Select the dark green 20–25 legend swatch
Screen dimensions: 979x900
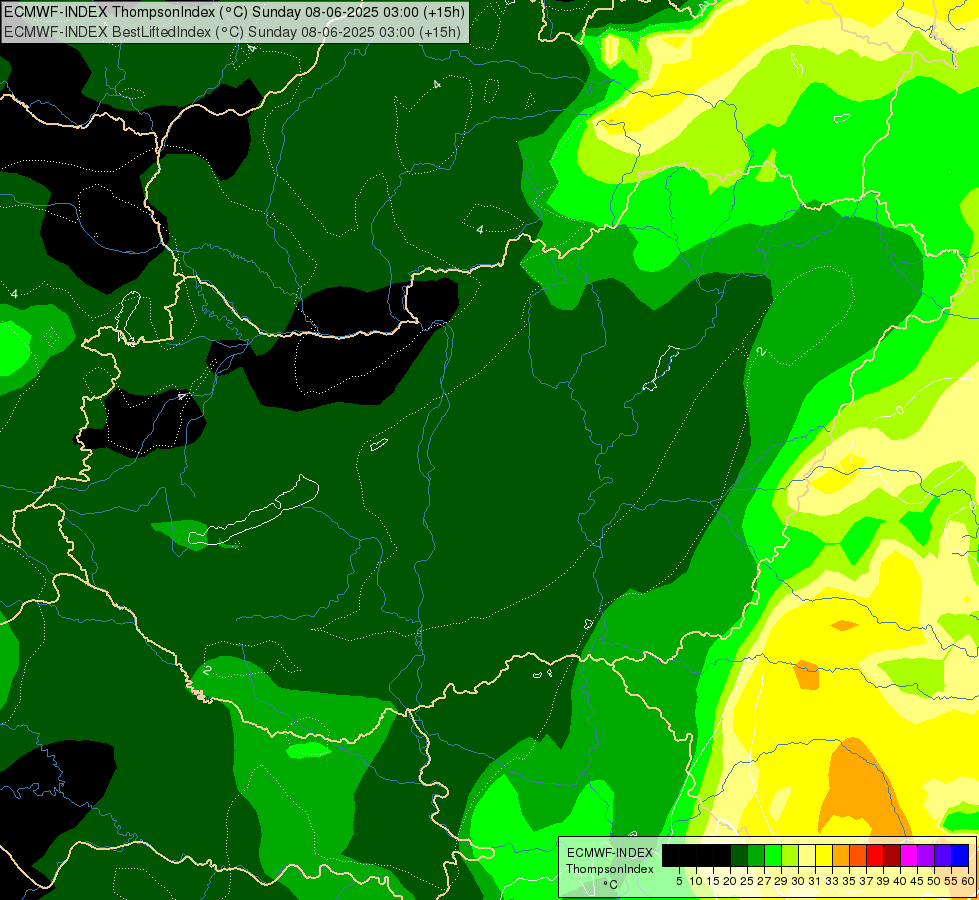(x=739, y=856)
